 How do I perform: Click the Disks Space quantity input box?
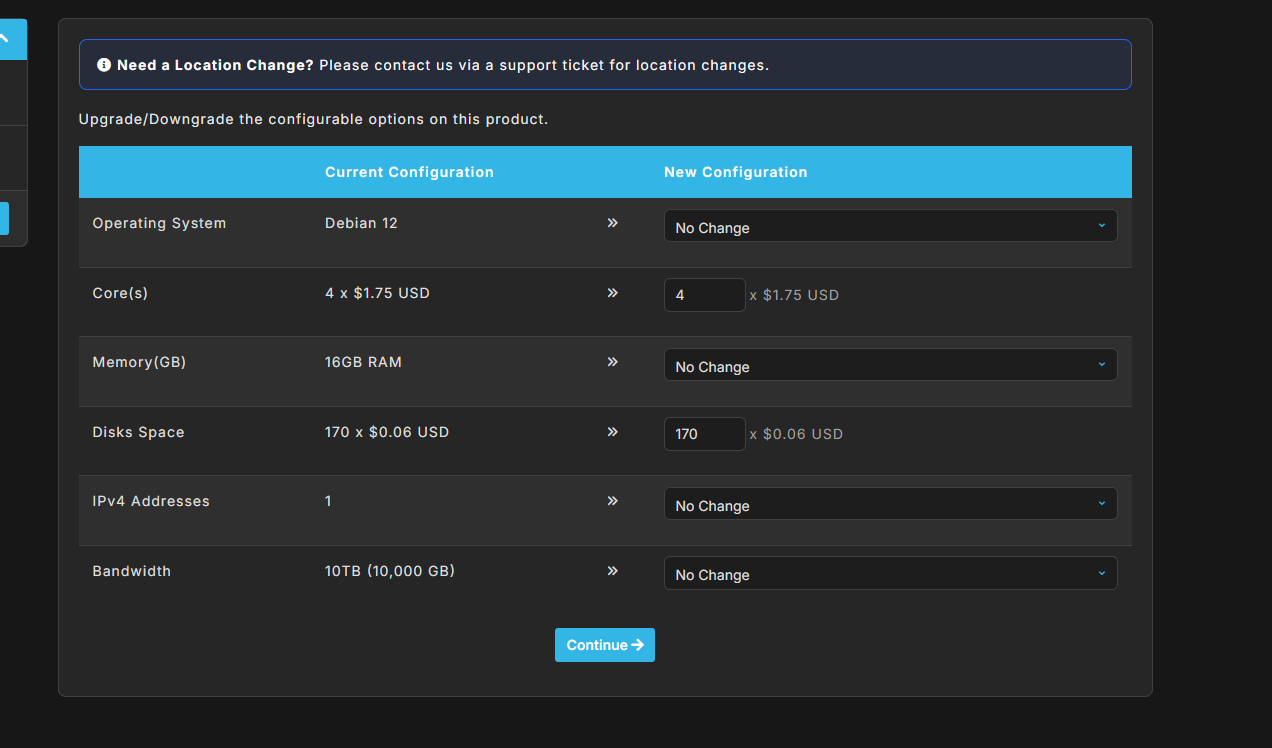(704, 434)
